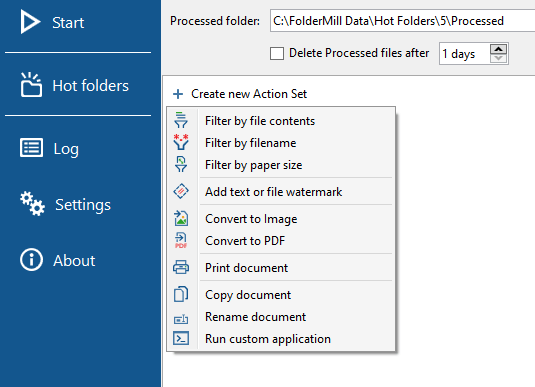Select Add text or file watermark
The image size is (535, 387).
pyautogui.click(x=281, y=192)
